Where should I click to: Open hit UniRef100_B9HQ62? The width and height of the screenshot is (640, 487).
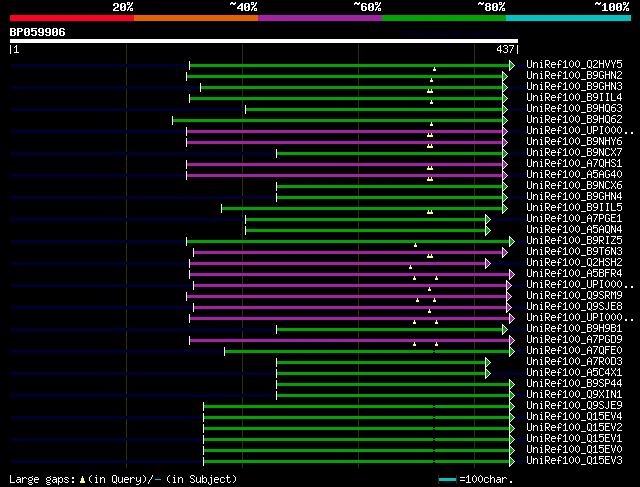click(574, 120)
